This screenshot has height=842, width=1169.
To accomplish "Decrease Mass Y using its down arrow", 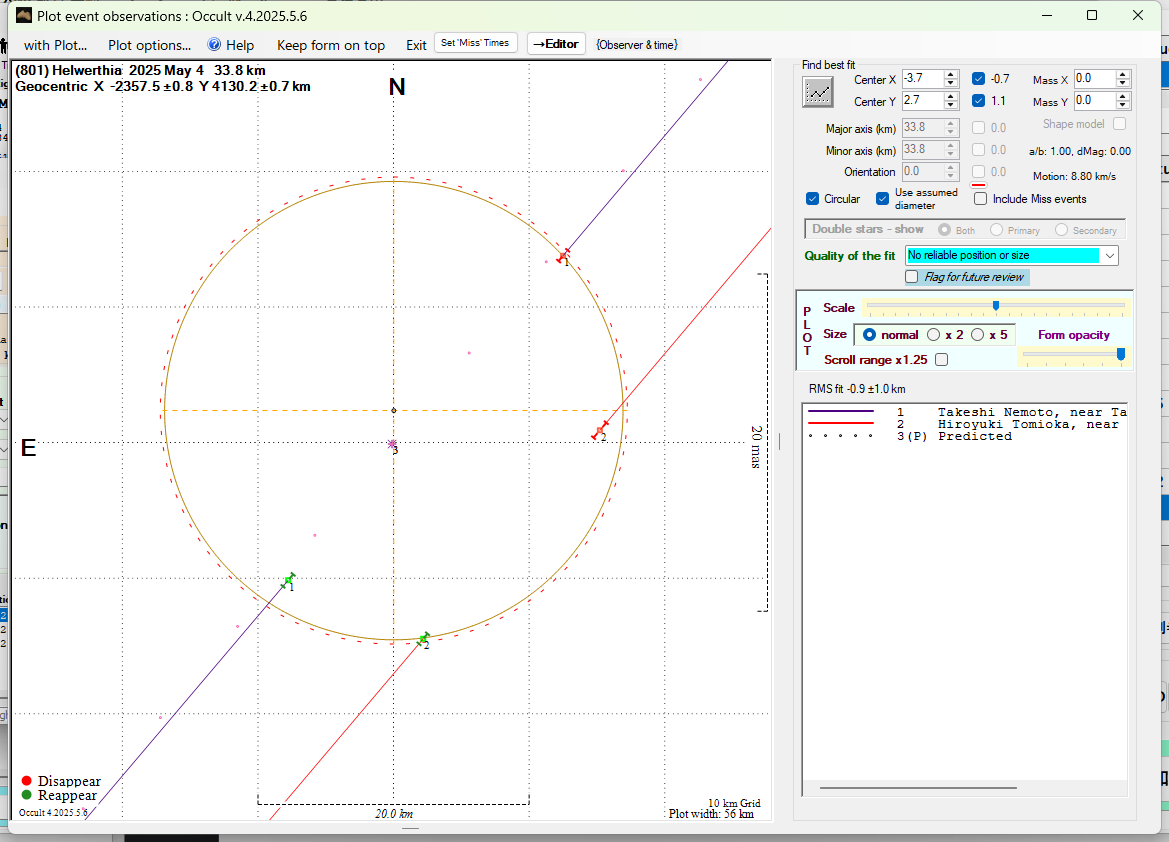I will pos(1123,106).
